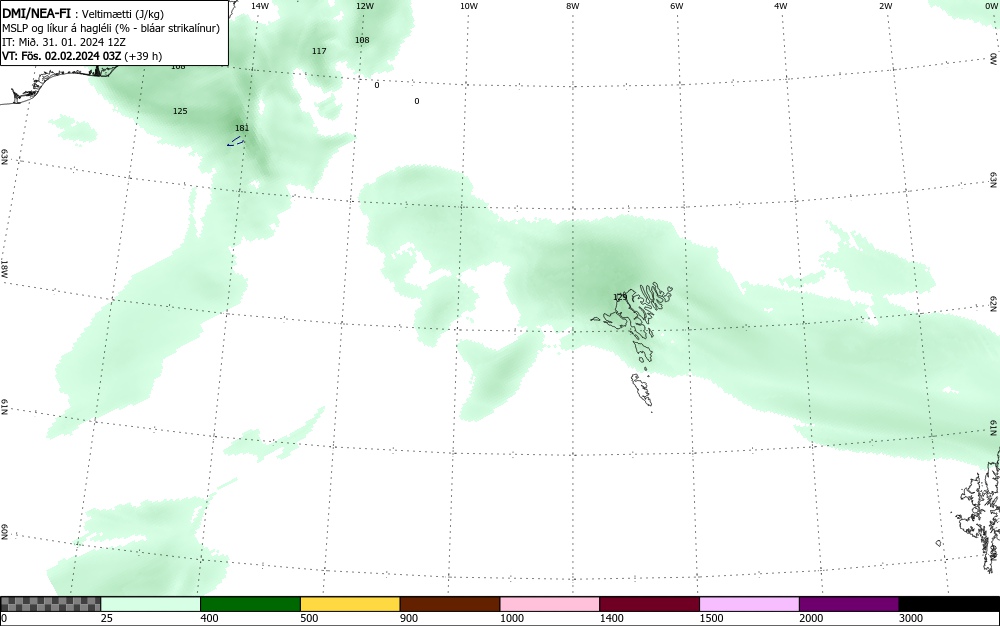Click the 62N latitude label

coord(994,304)
